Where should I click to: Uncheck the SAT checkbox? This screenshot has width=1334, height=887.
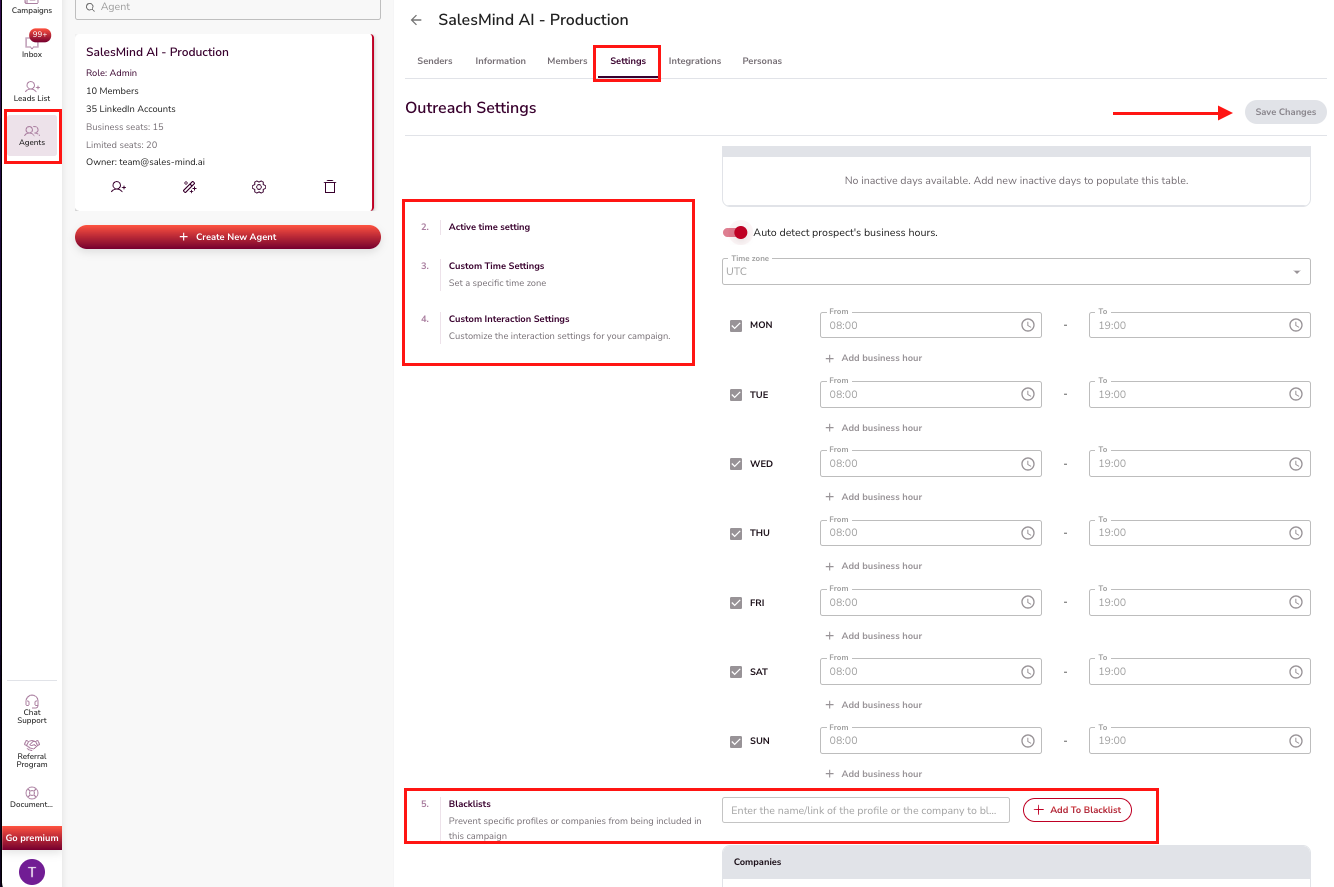point(736,672)
